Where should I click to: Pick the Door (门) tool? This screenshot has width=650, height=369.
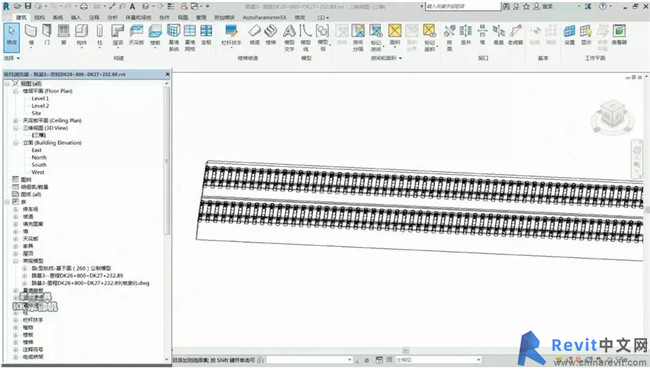pos(47,35)
